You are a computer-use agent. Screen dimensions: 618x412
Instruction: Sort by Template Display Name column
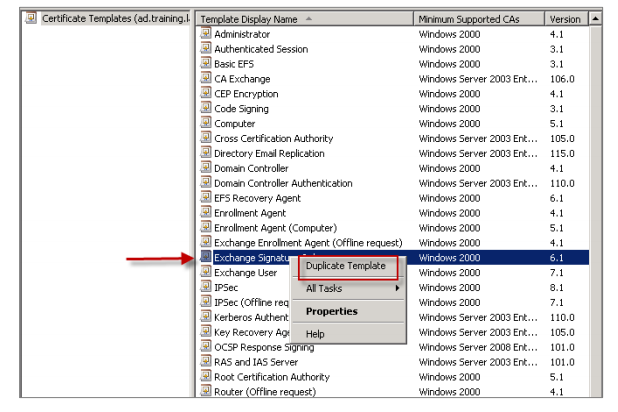pyautogui.click(x=305, y=19)
